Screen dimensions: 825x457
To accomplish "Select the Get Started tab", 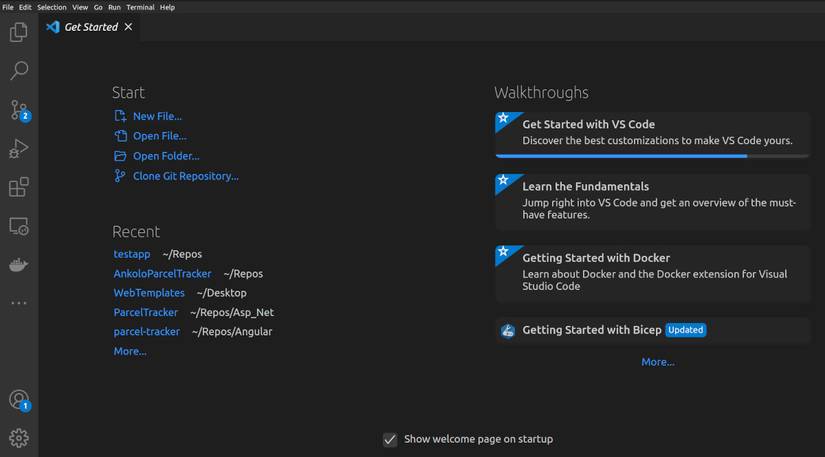I will 88,27.
